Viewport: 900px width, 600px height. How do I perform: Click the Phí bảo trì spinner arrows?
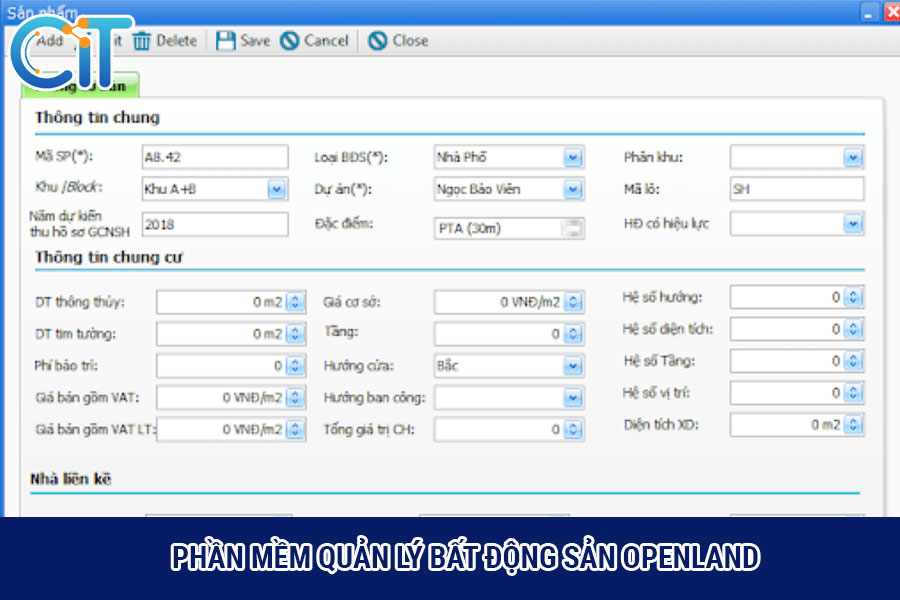[295, 366]
